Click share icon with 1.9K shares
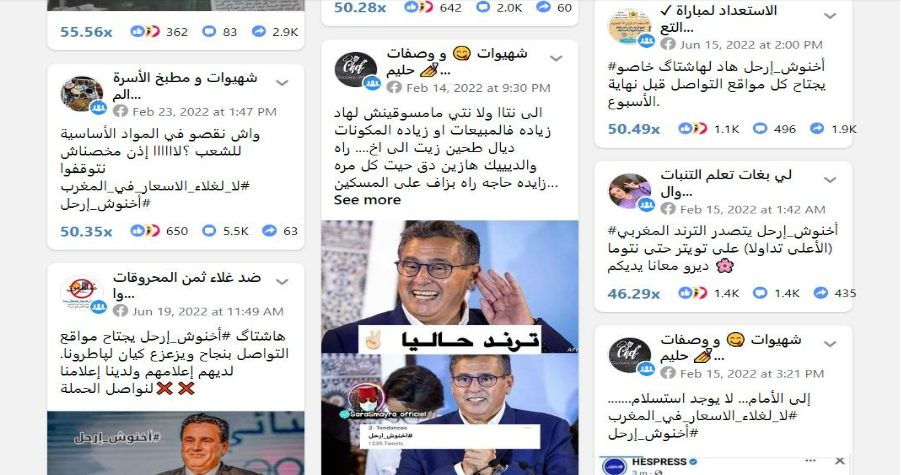This screenshot has height=475, width=901. (x=817, y=129)
